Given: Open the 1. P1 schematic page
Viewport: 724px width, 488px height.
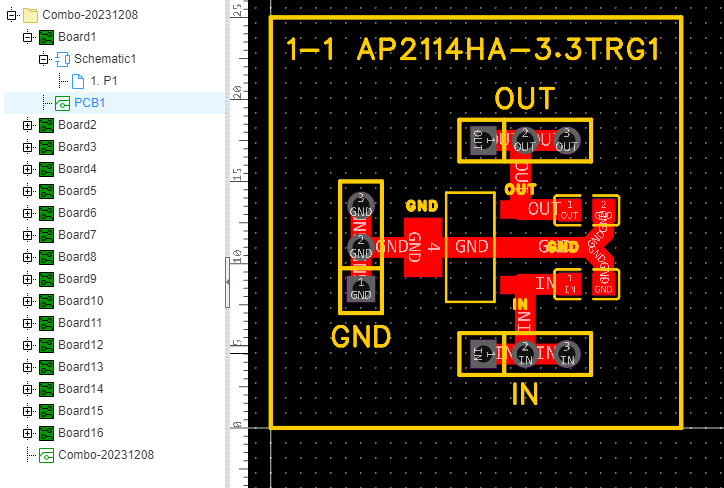Looking at the screenshot, I should point(103,81).
